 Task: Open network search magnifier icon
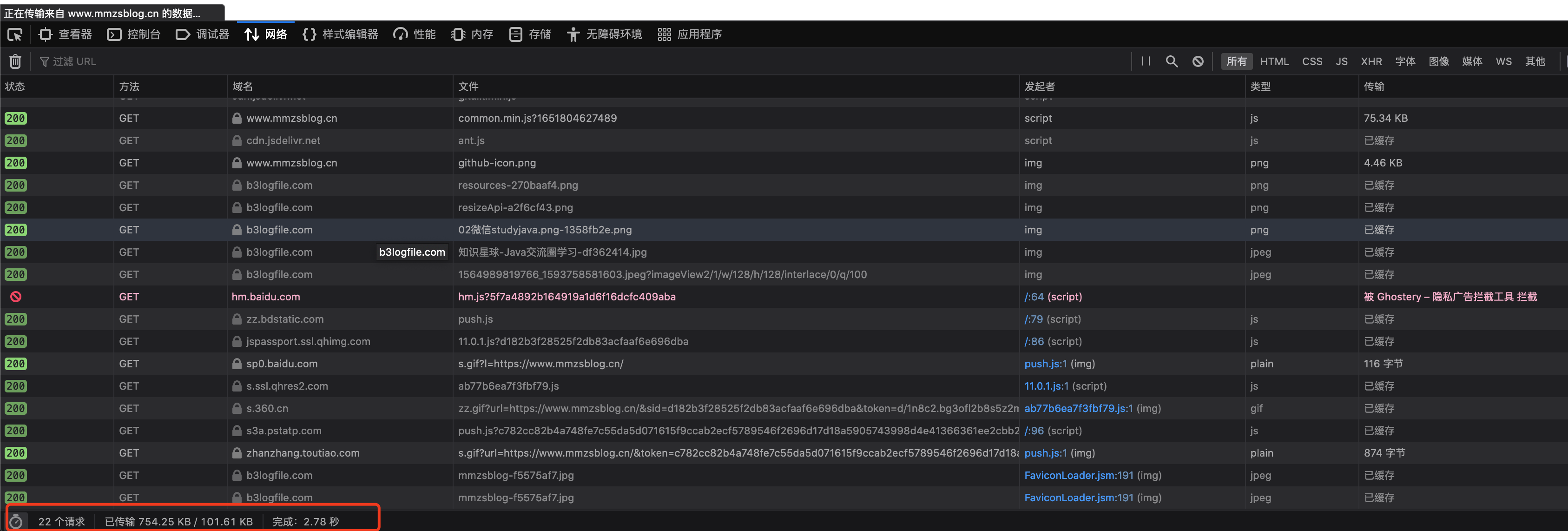[1171, 61]
